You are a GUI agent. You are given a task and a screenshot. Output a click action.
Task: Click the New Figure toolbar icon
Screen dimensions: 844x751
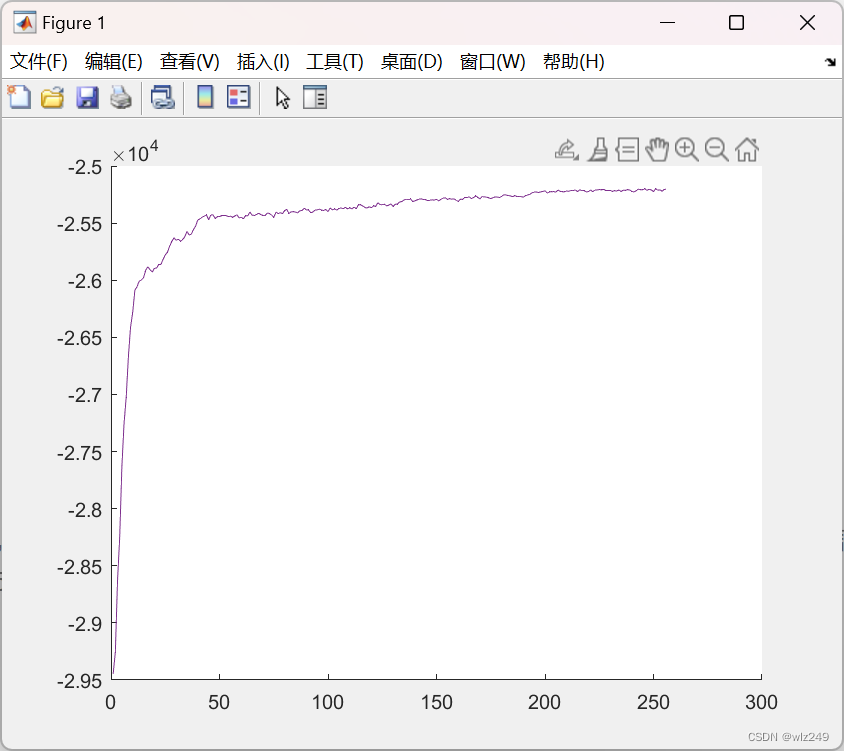tap(19, 97)
